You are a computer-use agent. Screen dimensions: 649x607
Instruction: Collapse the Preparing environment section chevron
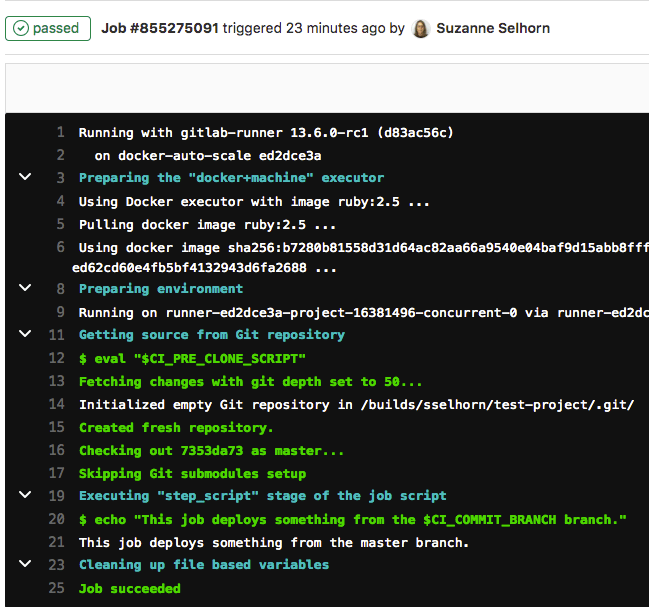[24, 288]
